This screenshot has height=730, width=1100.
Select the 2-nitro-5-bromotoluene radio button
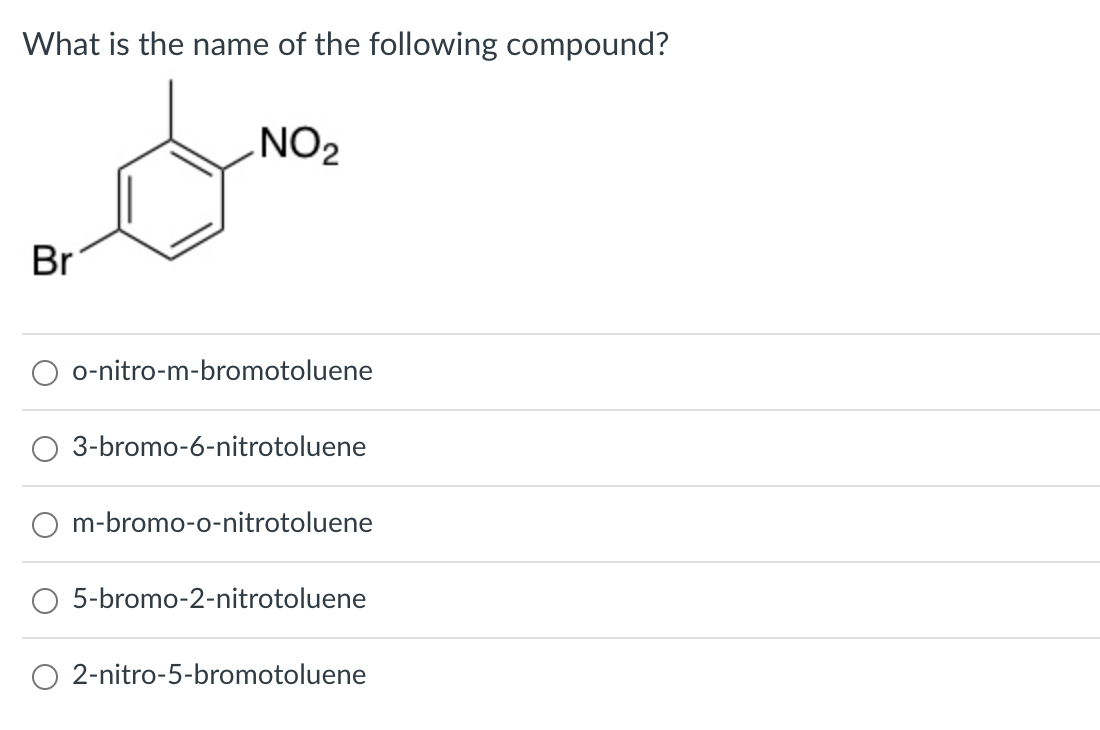click(44, 677)
